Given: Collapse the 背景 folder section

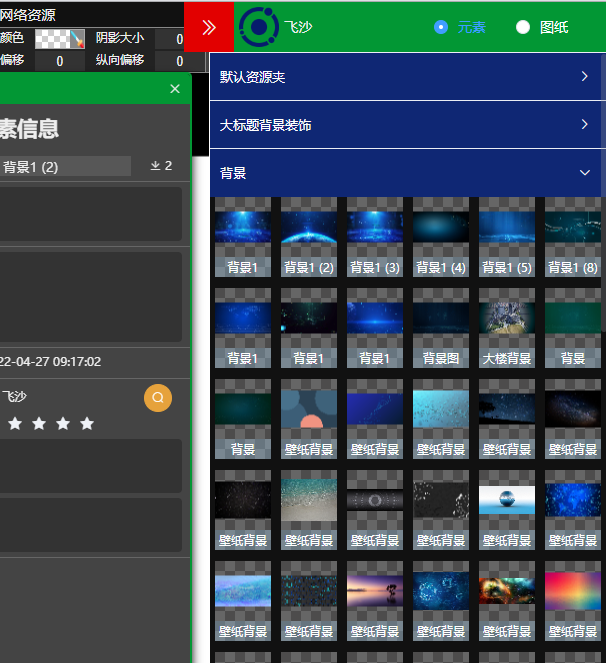Looking at the screenshot, I should (x=406, y=173).
